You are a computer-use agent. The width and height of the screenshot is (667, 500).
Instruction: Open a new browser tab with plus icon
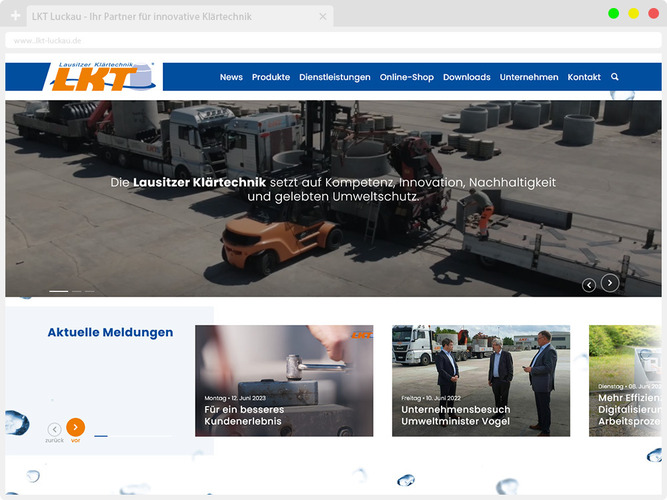(15, 17)
